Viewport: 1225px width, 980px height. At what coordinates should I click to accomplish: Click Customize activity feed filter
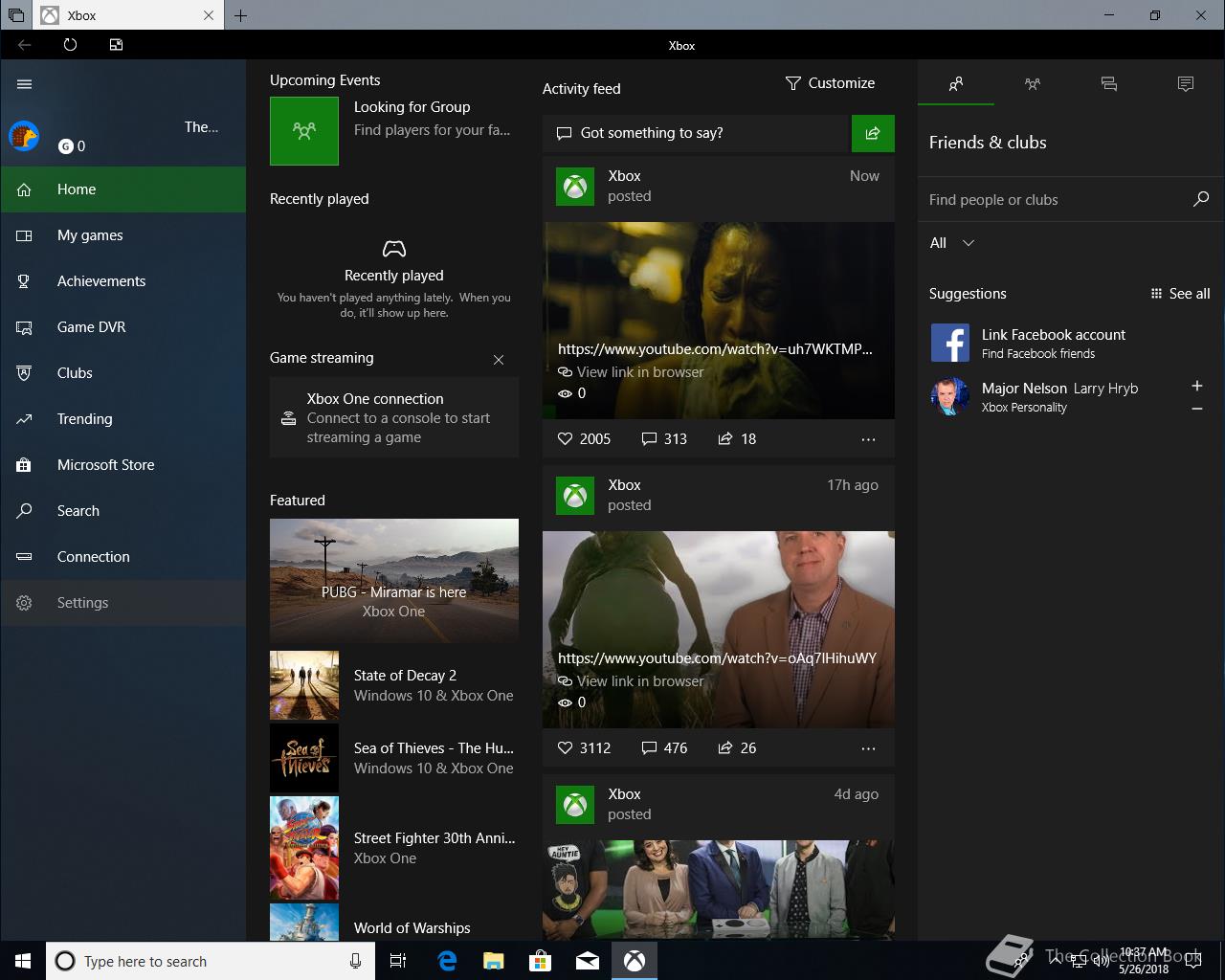pyautogui.click(x=830, y=83)
